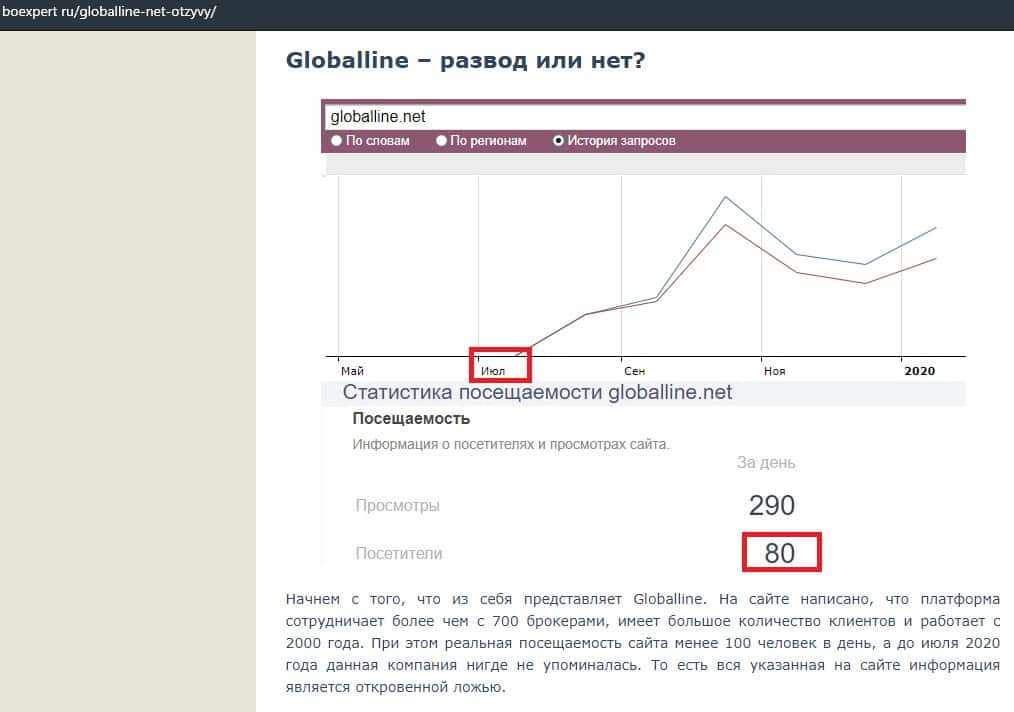Click the highest peak of the blue chart line
The image size is (1014, 712).
click(726, 197)
